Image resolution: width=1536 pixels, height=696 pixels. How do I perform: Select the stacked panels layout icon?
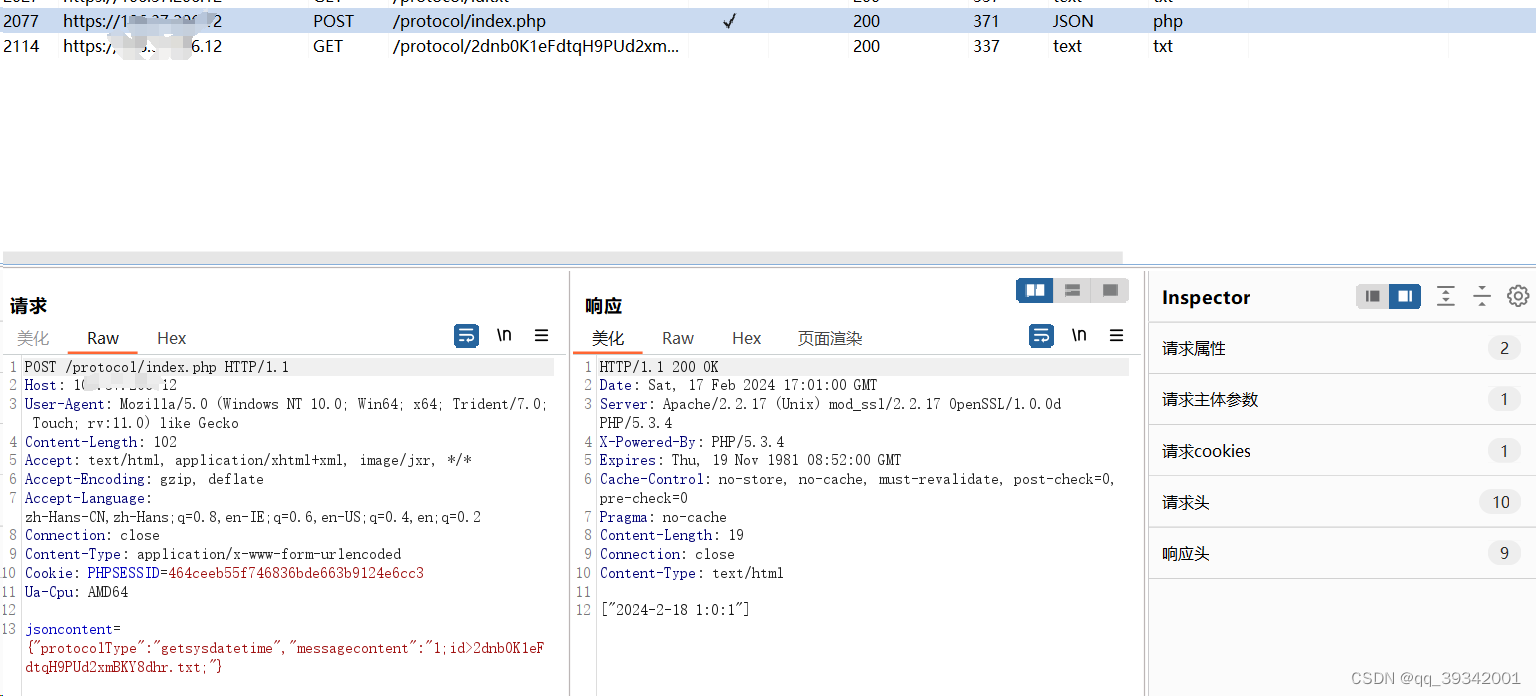pos(1071,290)
